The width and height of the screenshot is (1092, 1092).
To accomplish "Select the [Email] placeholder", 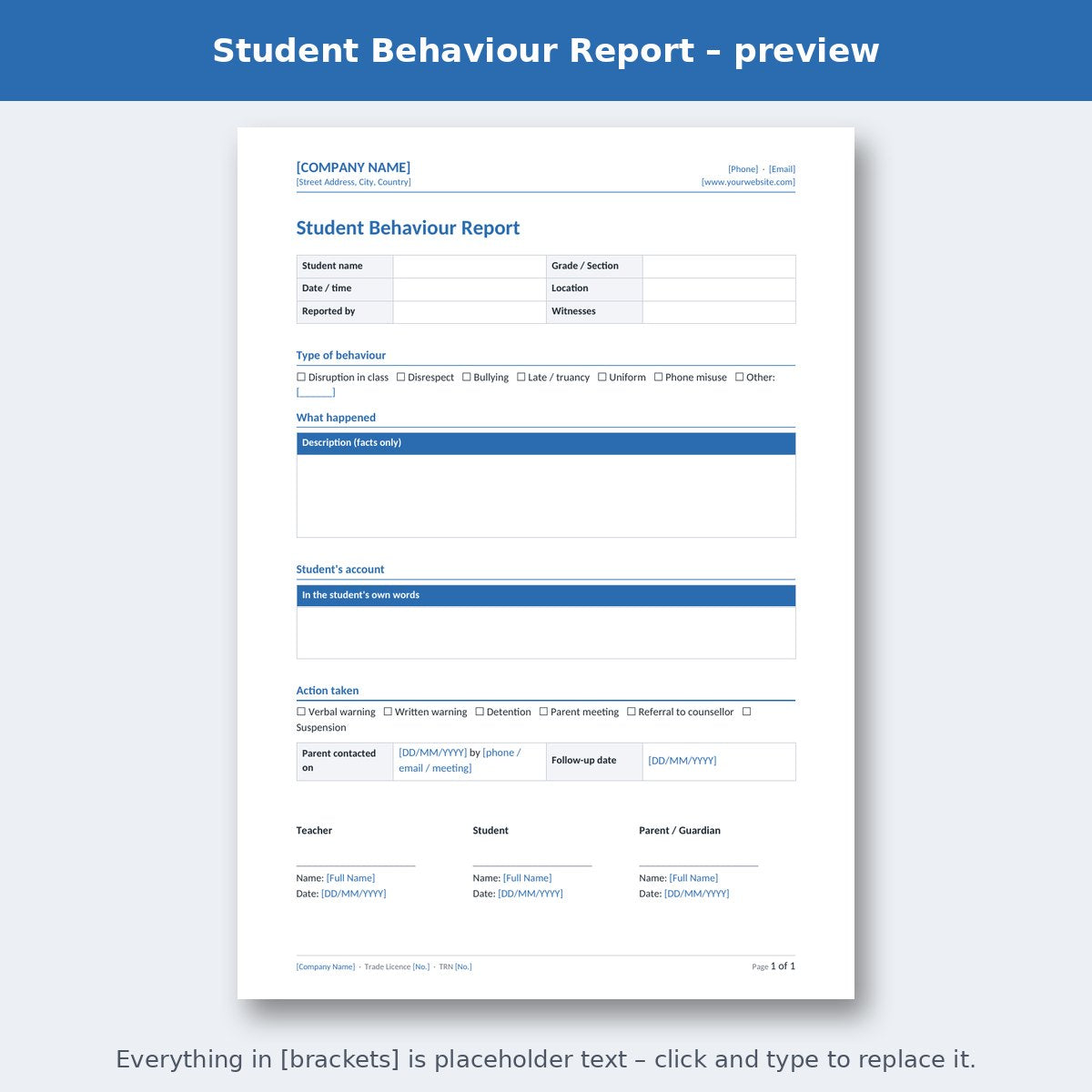I will [x=782, y=169].
